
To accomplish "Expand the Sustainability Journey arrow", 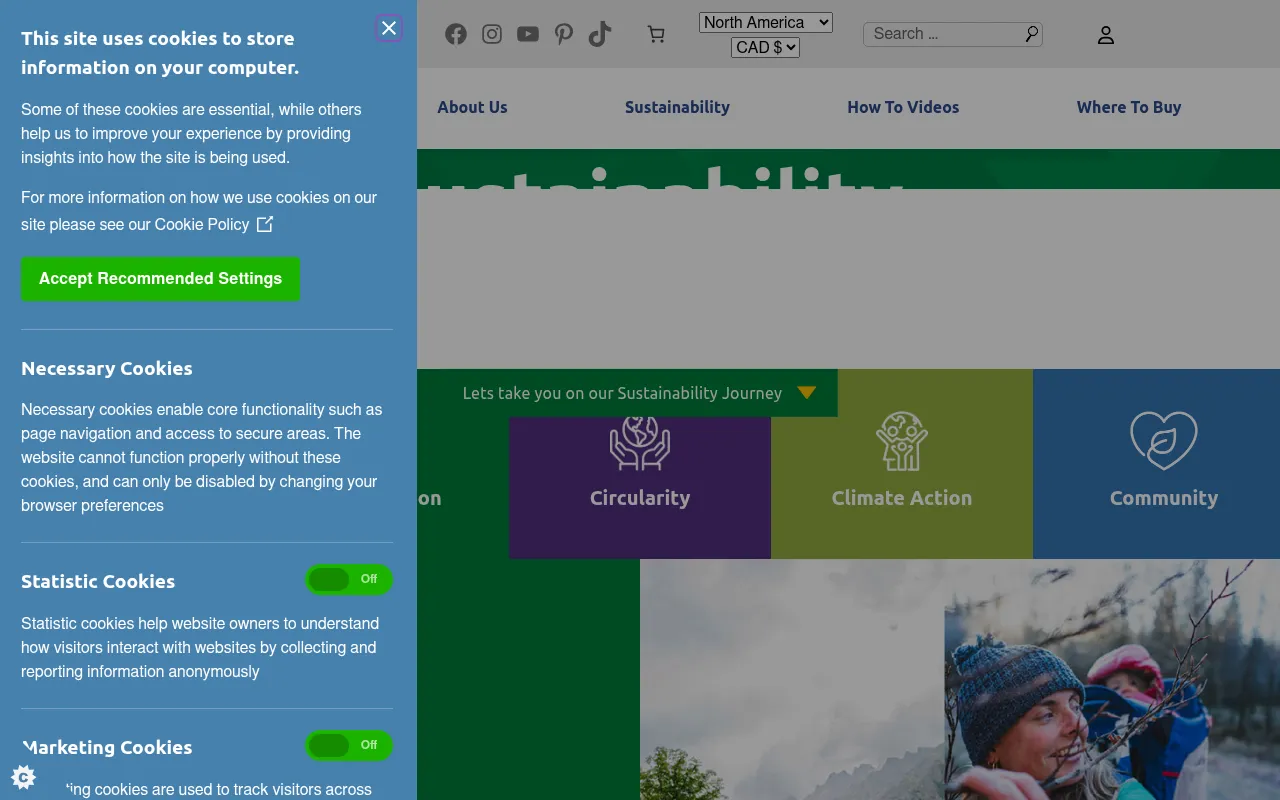I will (x=807, y=393).
